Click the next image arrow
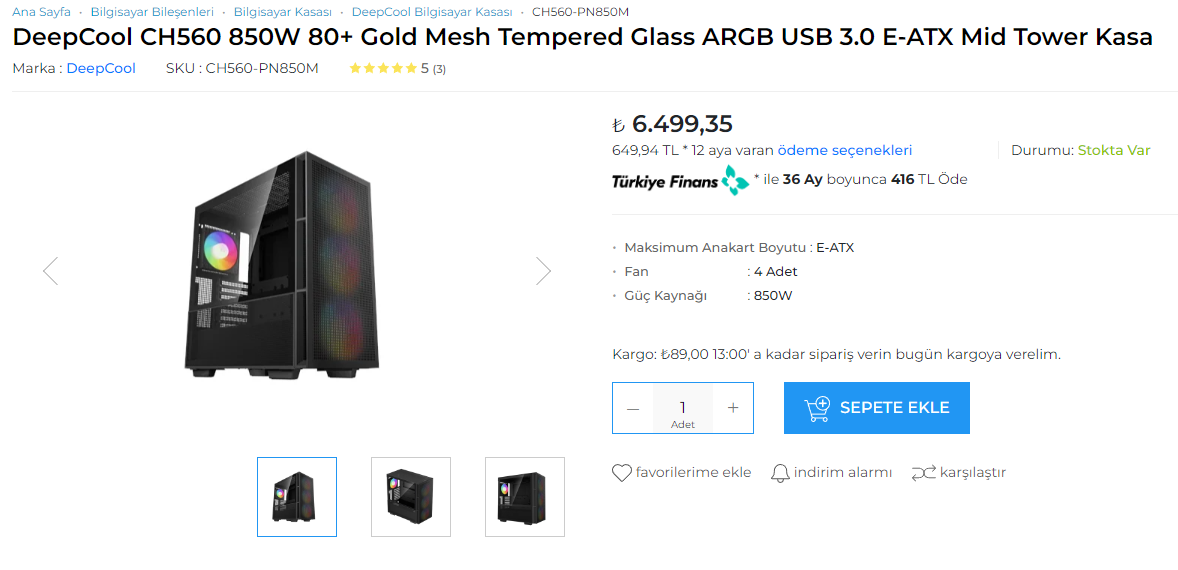Screen dimensions: 1178x570 pyautogui.click(x=543, y=271)
